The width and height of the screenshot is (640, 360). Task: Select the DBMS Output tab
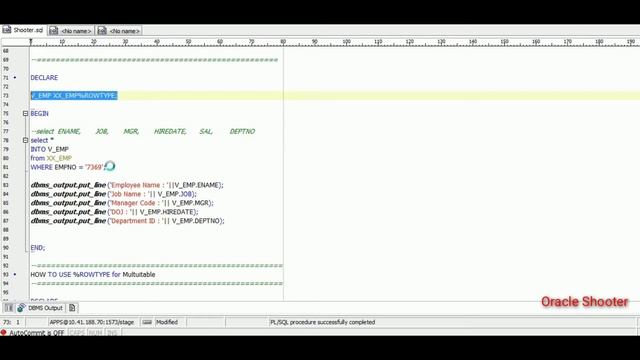click(x=40, y=308)
